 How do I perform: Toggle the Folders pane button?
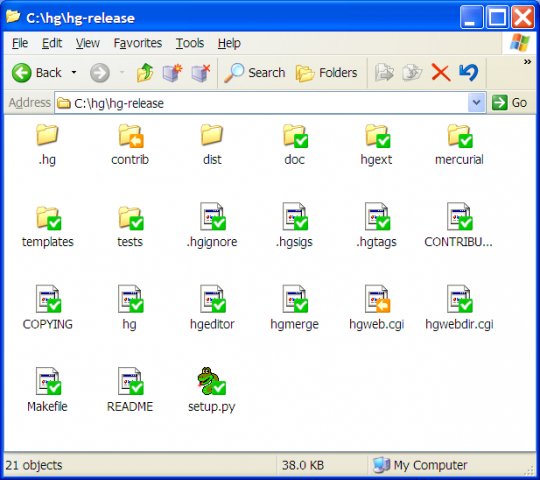coord(326,73)
